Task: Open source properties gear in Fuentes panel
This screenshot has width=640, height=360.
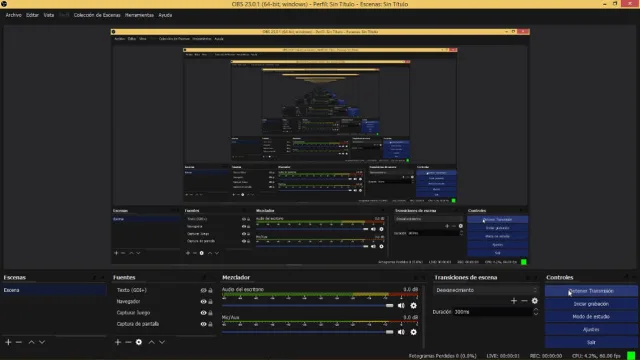Action: 139,342
